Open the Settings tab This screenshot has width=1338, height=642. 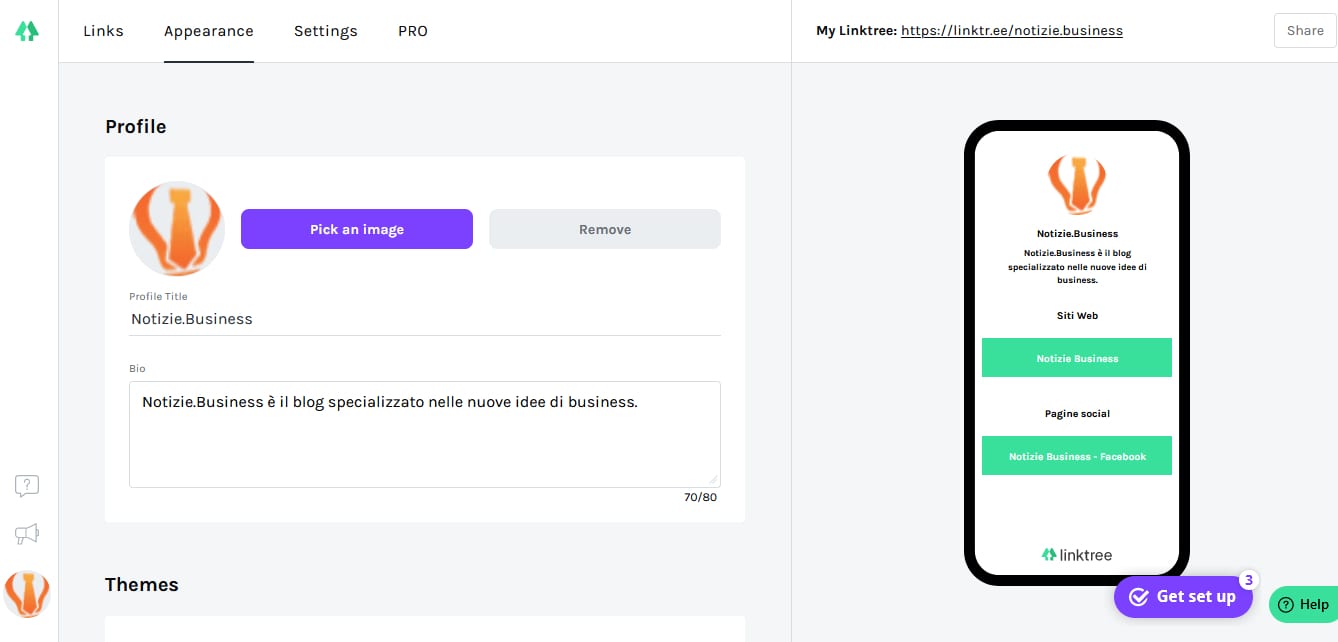(326, 31)
